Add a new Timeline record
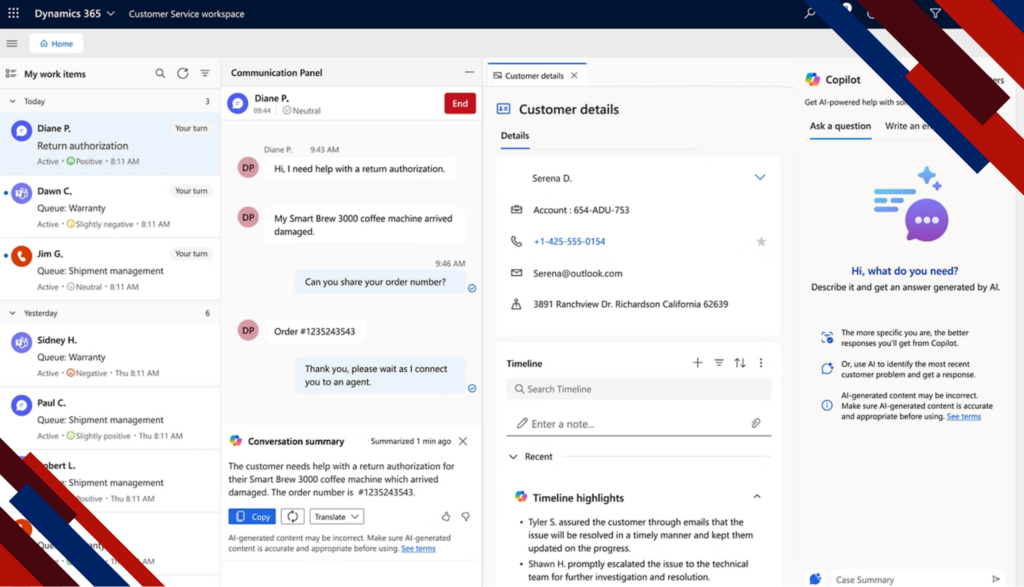The height and width of the screenshot is (587, 1024). (x=697, y=363)
